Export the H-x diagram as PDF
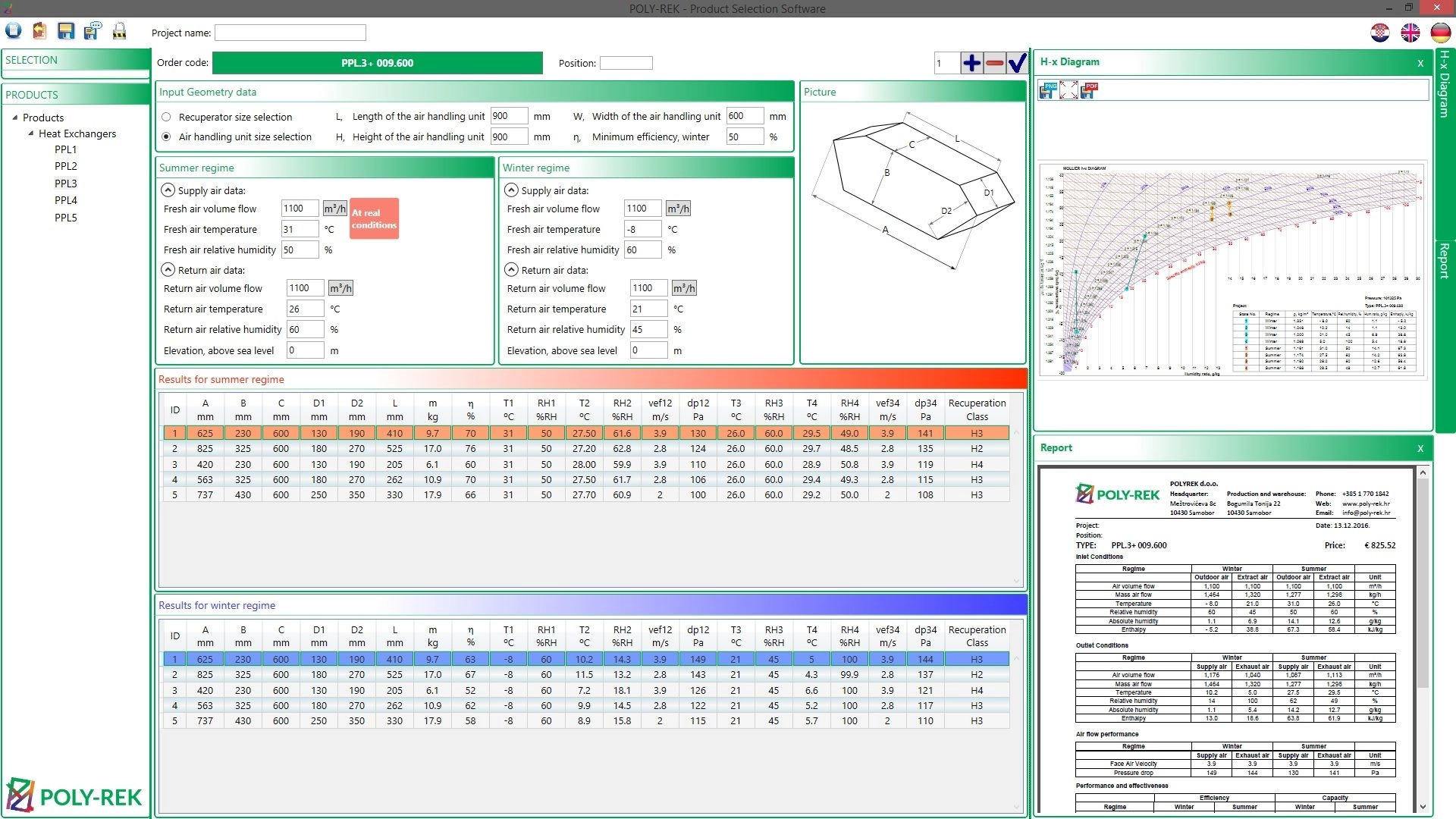Viewport: 1456px width, 819px height. pyautogui.click(x=1089, y=91)
